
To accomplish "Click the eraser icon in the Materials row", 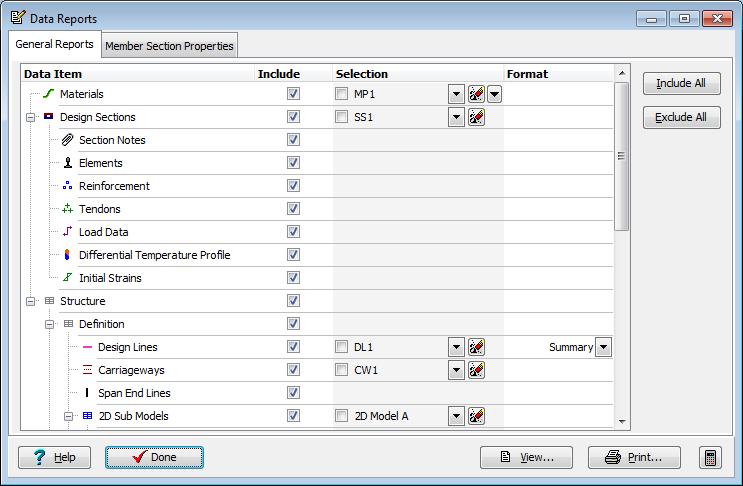I will [x=476, y=94].
